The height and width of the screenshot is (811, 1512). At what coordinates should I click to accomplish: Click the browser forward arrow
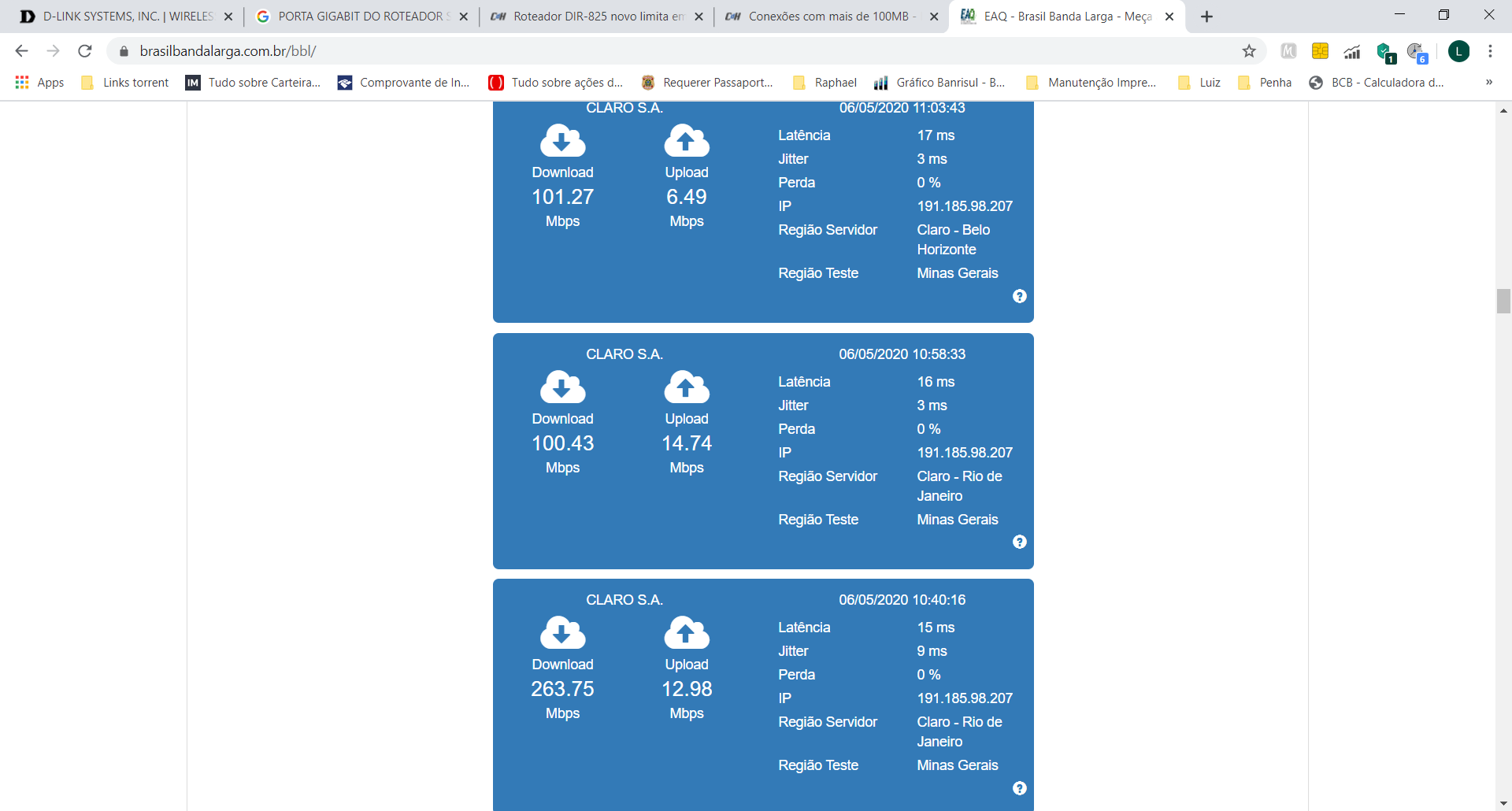point(53,51)
